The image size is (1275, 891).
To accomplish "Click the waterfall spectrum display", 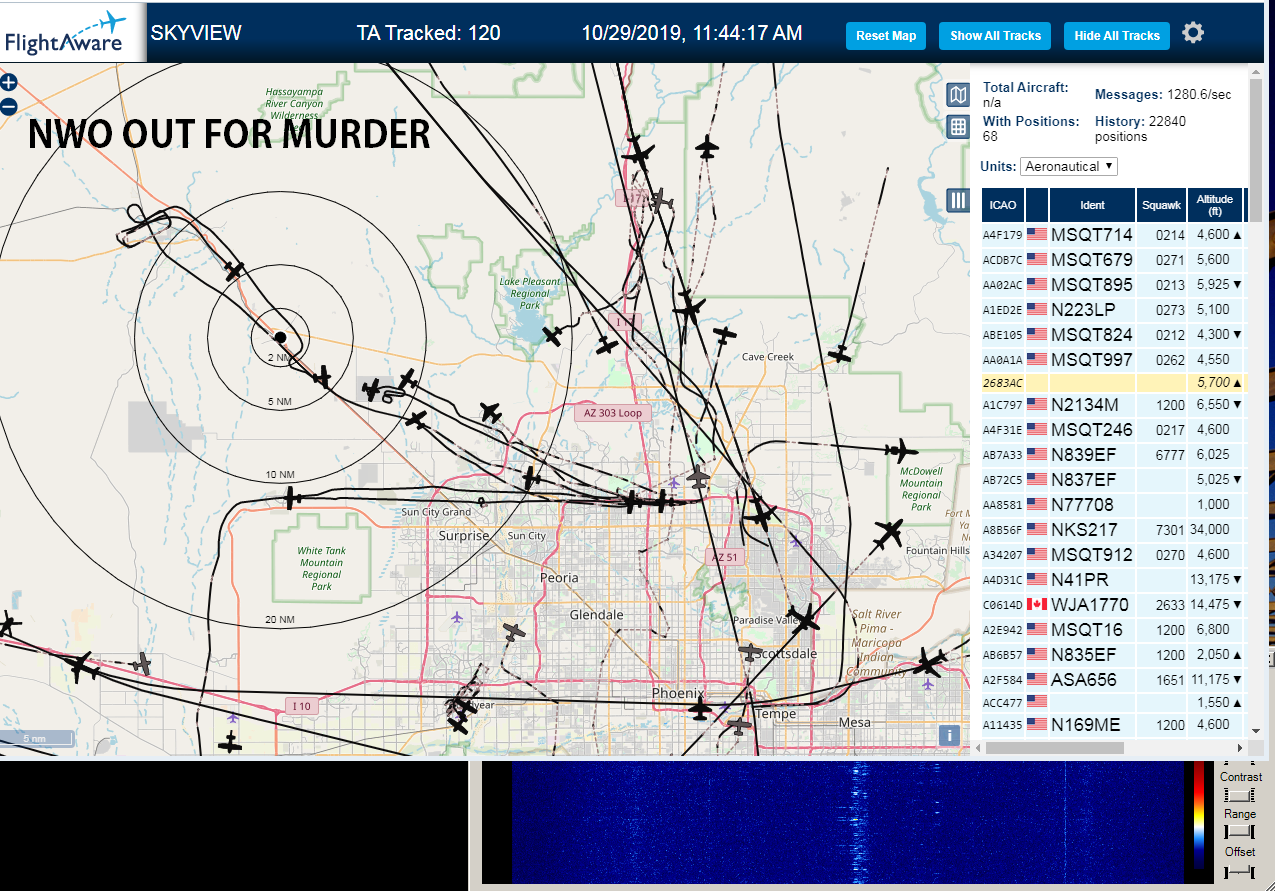I will [x=847, y=823].
